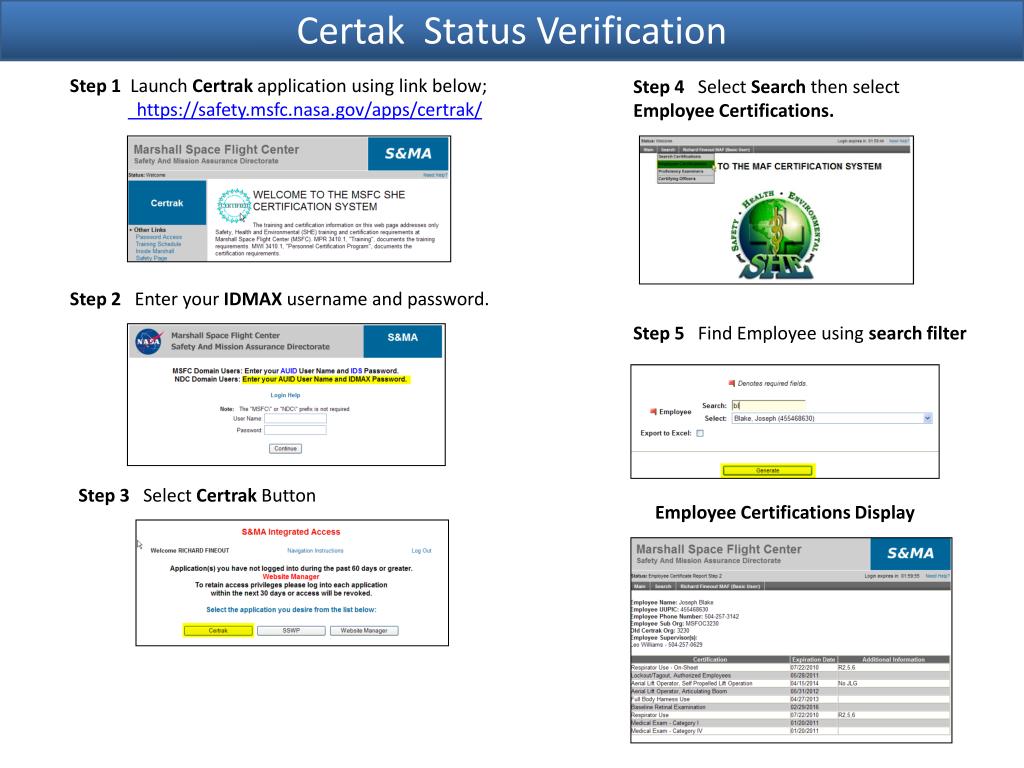Click the S&MA logo on the login page
Screen dimensions: 1024x768
point(402,340)
